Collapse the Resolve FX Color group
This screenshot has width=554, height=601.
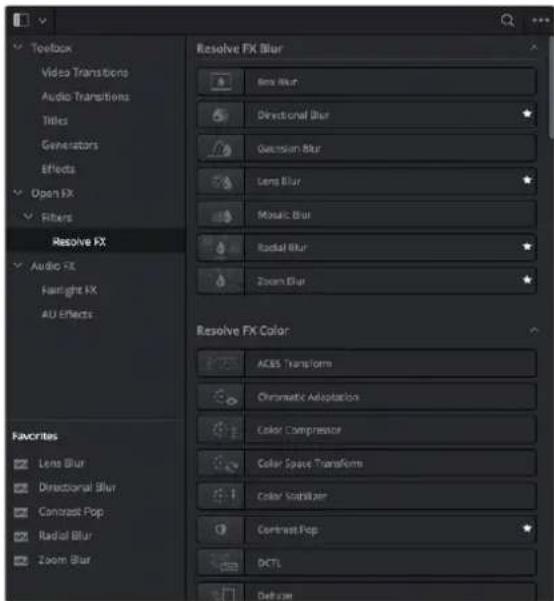534,330
